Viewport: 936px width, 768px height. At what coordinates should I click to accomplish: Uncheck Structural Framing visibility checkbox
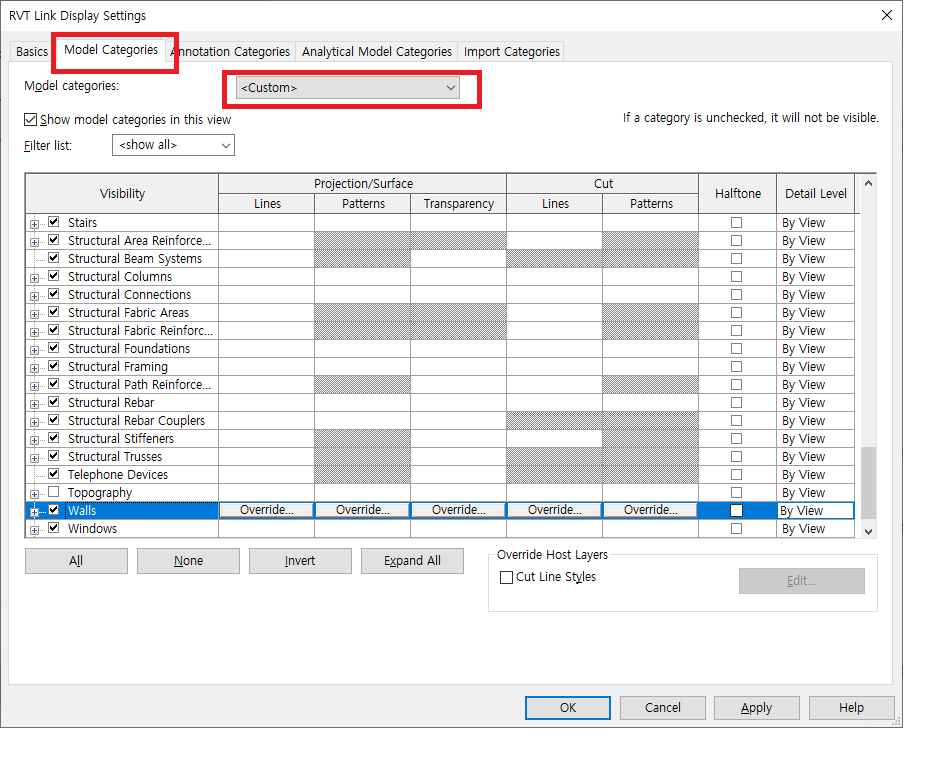pos(54,366)
